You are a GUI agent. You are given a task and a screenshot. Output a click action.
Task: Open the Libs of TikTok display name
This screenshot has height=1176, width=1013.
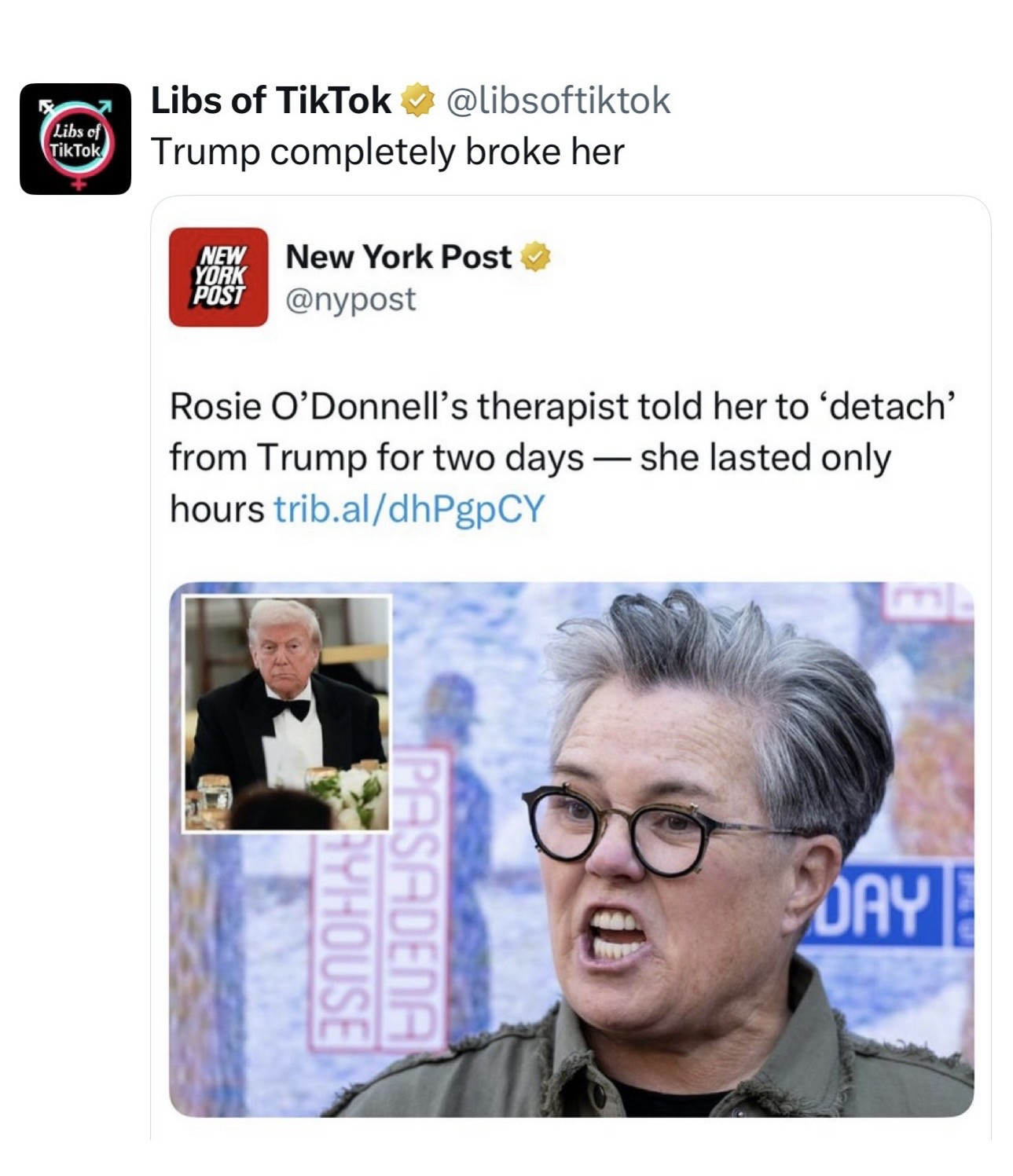pyautogui.click(x=271, y=101)
